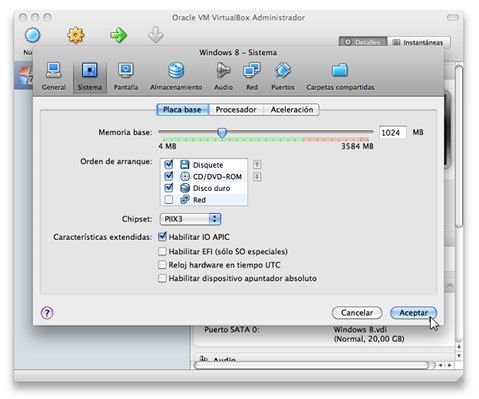Switch to the Procesador tab
This screenshot has height=399, width=479.
236,110
